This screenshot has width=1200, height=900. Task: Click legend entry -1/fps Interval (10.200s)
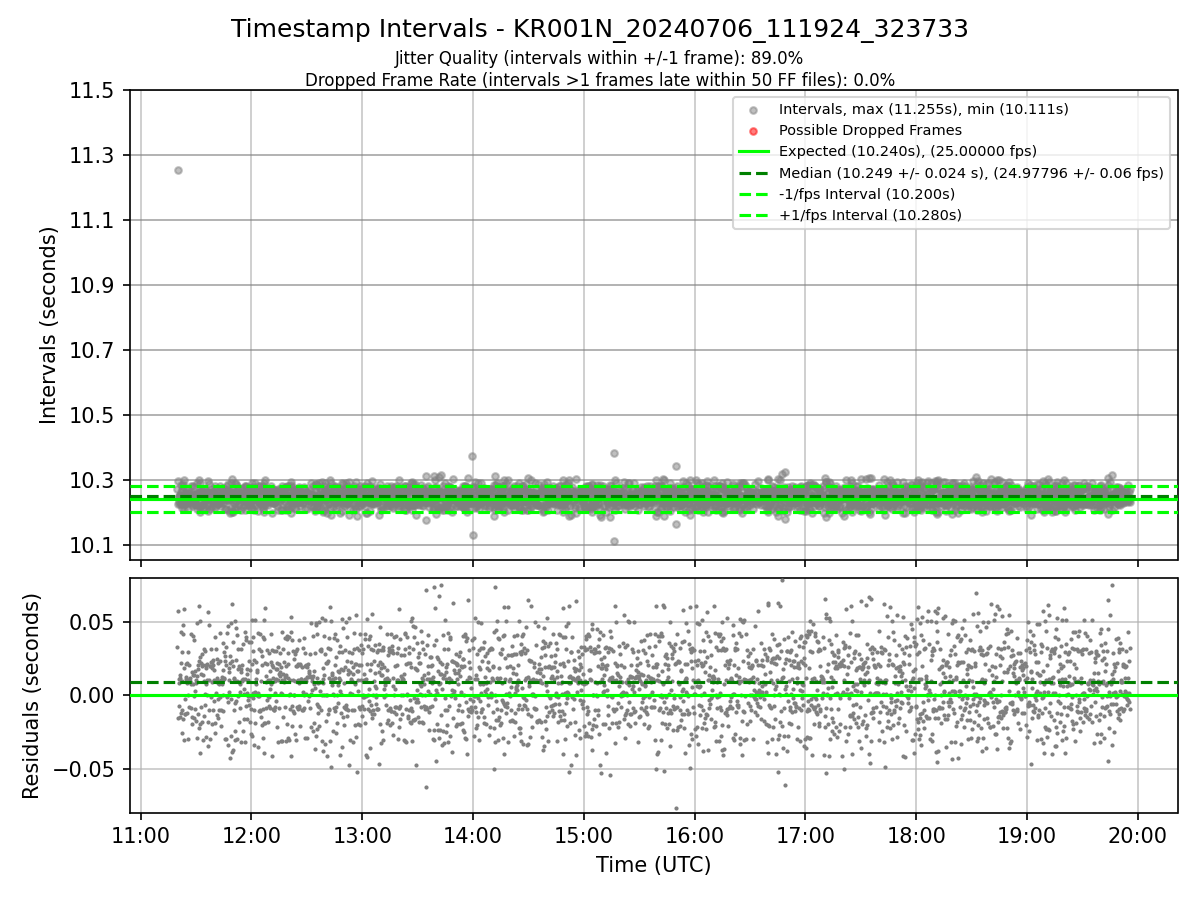point(866,194)
